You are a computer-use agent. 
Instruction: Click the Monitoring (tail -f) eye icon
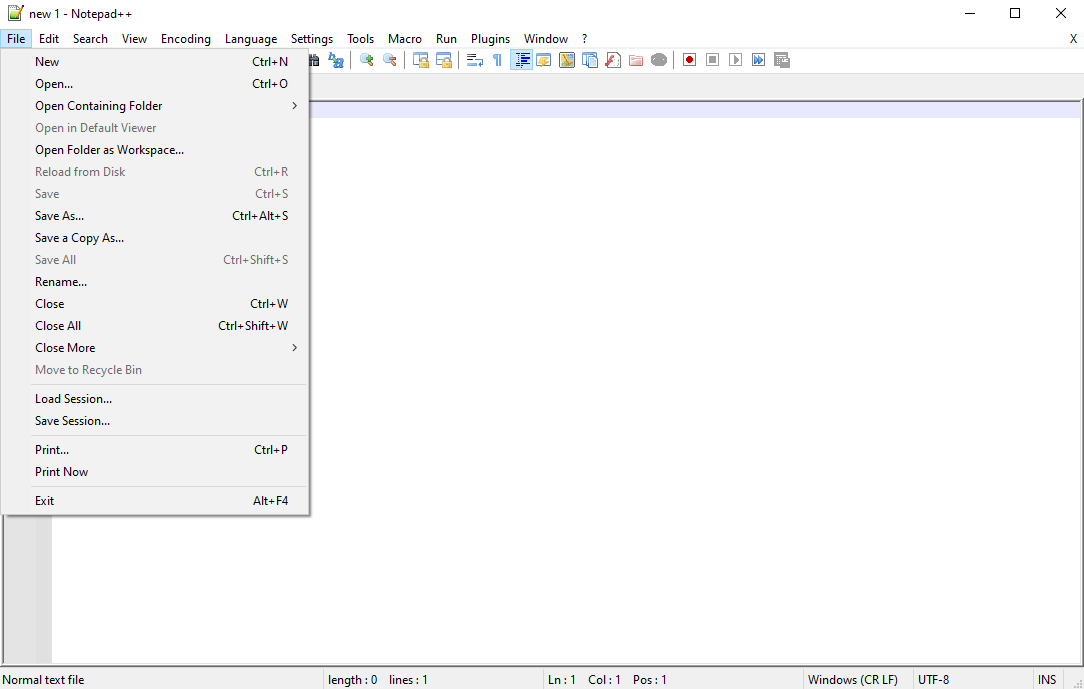659,60
